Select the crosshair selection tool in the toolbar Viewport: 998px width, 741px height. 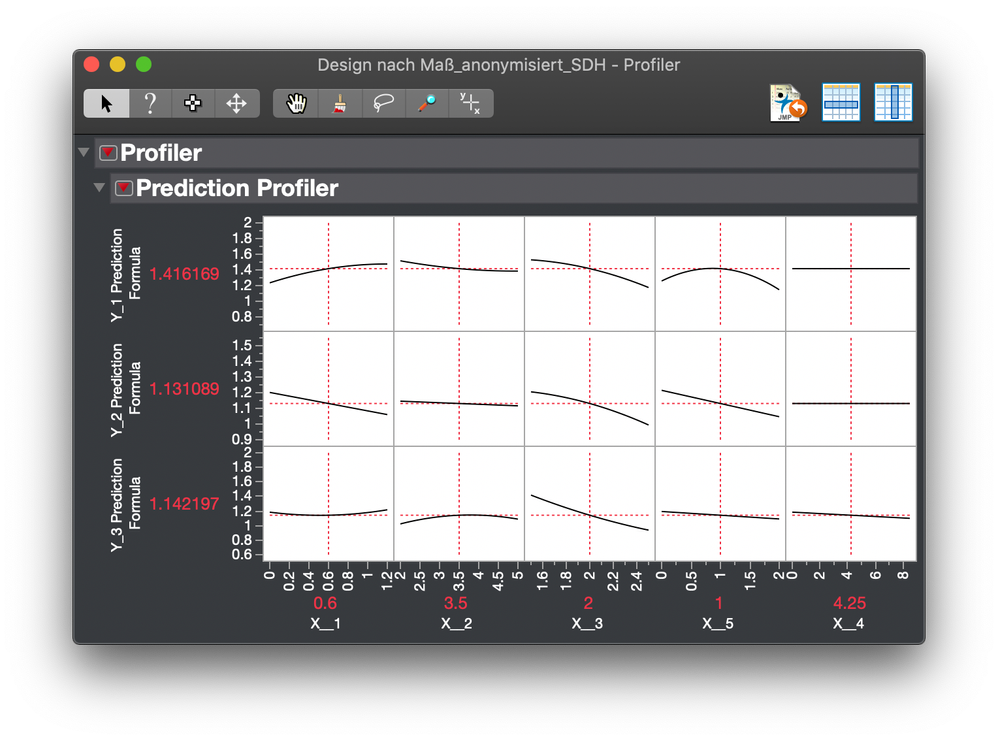pos(192,102)
